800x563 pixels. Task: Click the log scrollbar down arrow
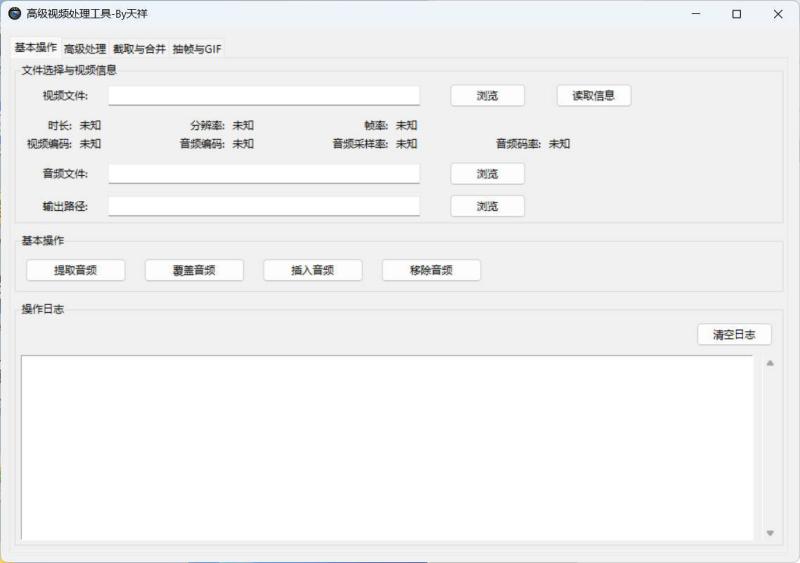(770, 533)
